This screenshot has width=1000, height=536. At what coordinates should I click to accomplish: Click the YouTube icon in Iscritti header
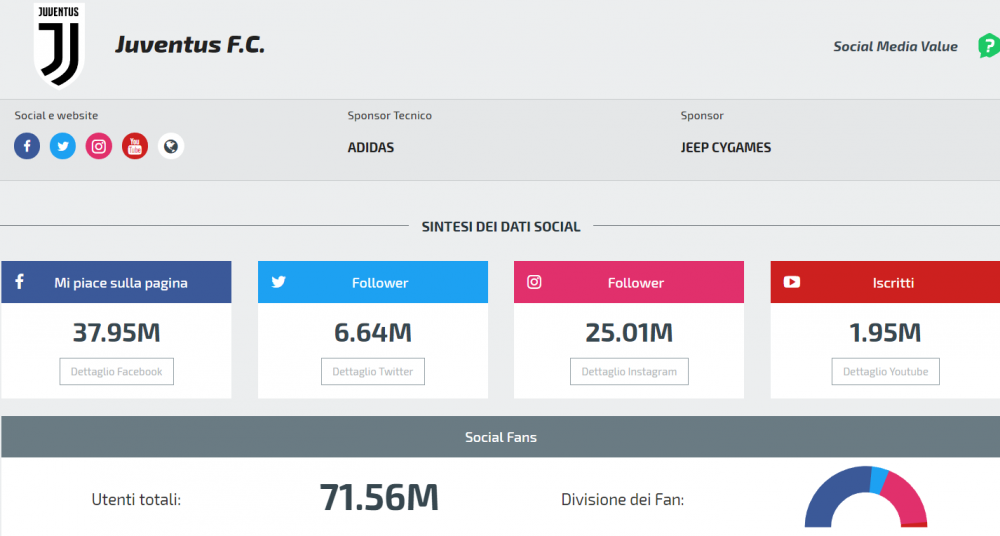(792, 282)
